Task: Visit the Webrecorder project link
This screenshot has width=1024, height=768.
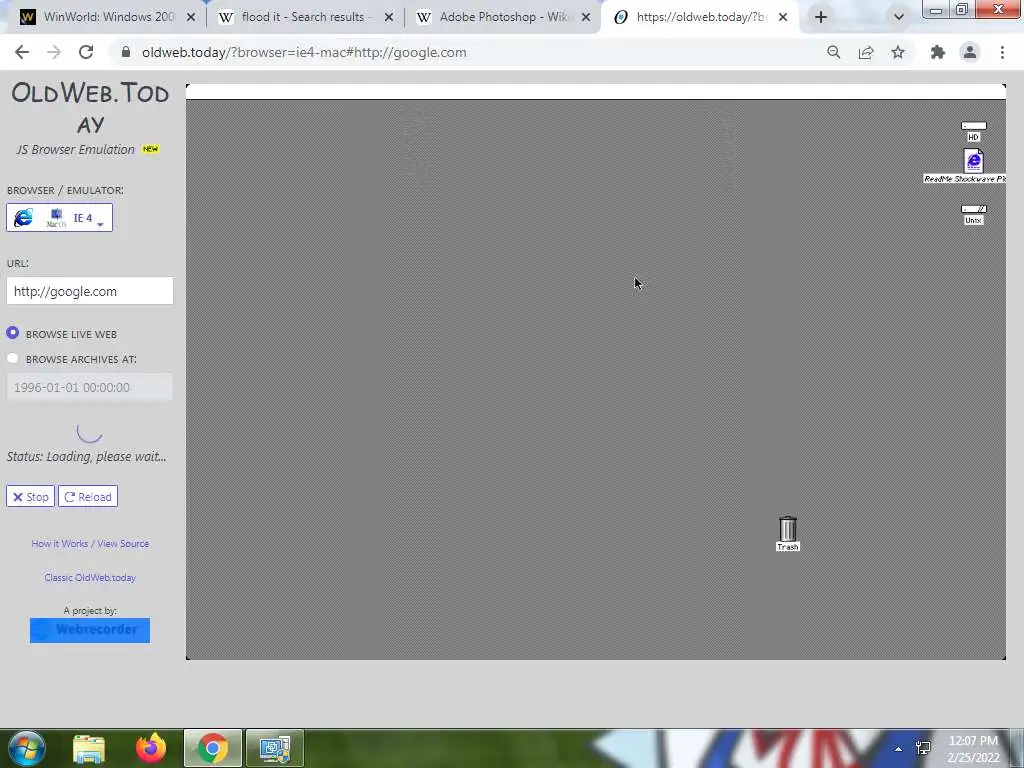Action: (x=90, y=630)
